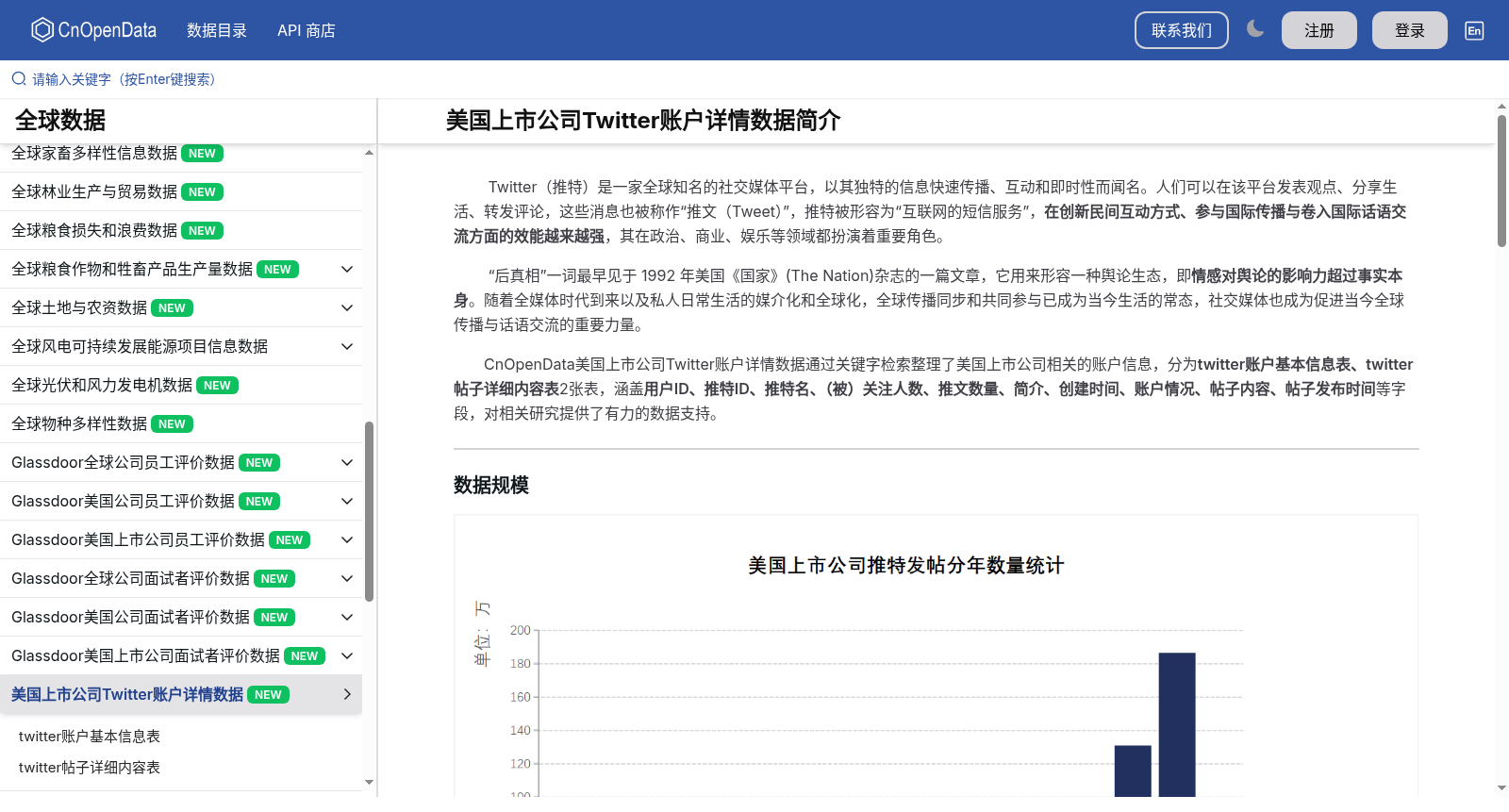This screenshot has height=812, width=1509.
Task: Click the CnOpenData logo
Action: click(x=93, y=30)
